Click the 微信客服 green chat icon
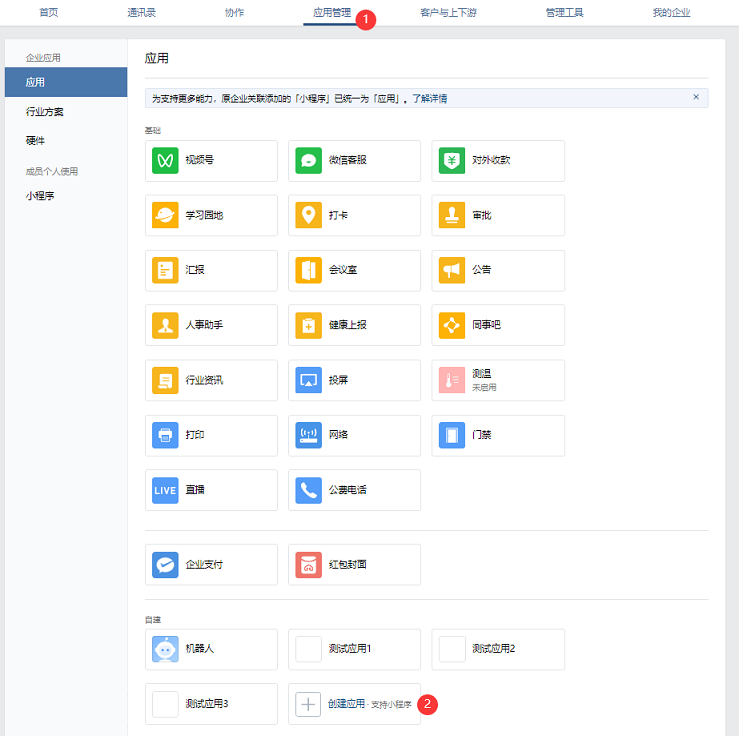Image resolution: width=739 pixels, height=736 pixels. coord(308,160)
